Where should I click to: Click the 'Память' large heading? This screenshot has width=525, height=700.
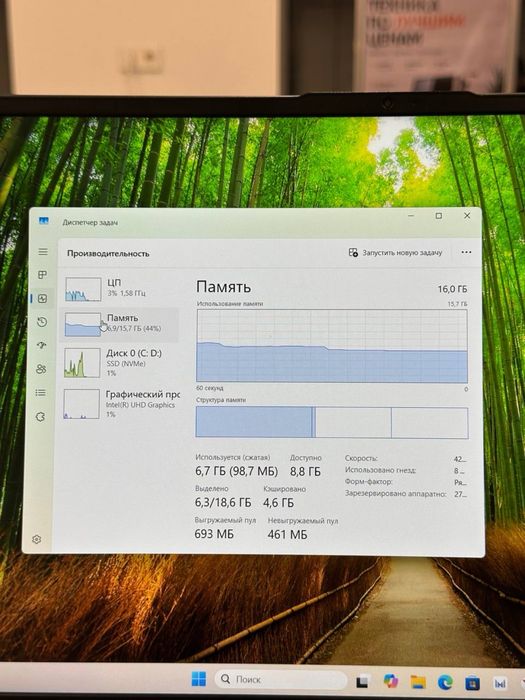point(223,287)
